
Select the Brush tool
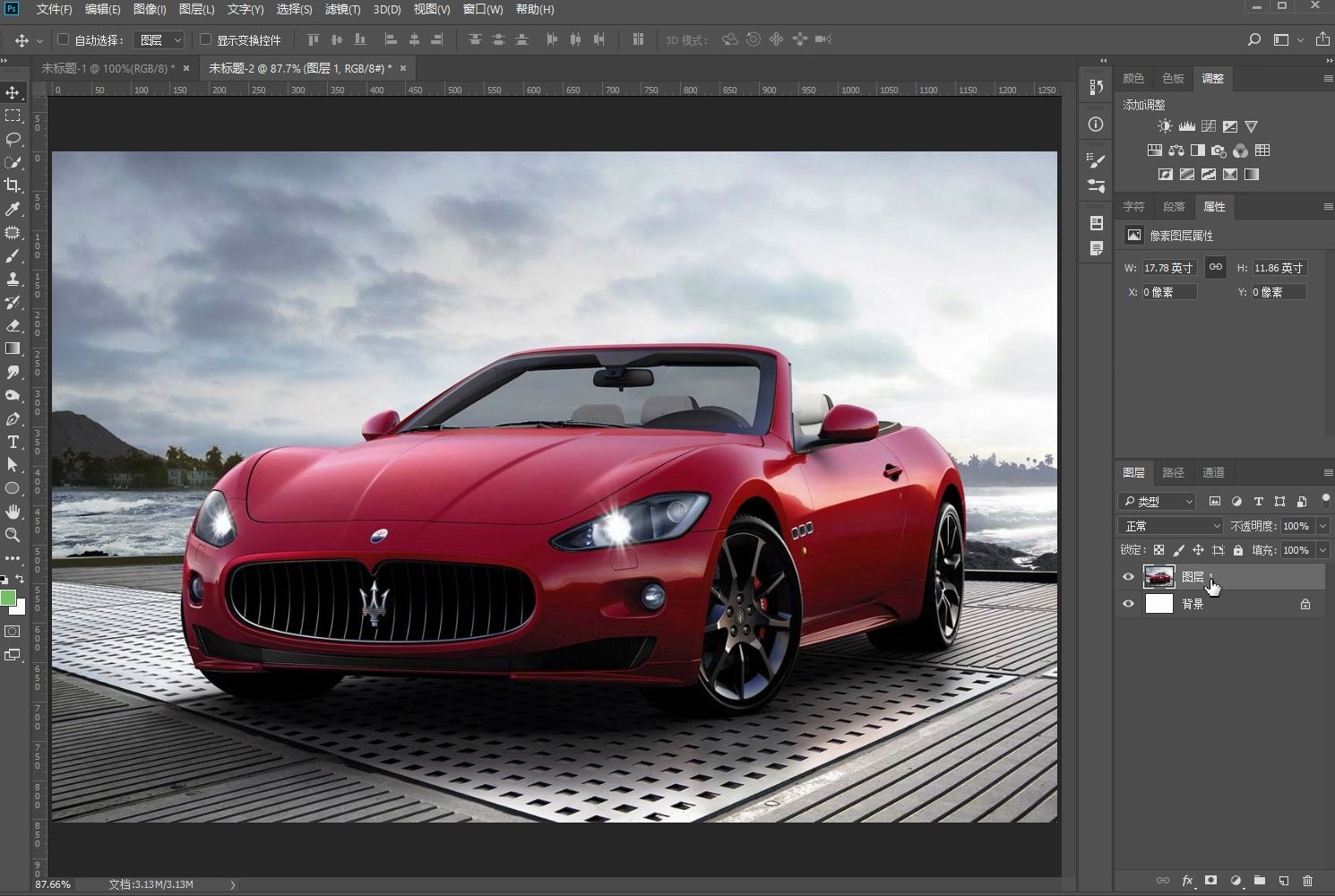tap(13, 255)
